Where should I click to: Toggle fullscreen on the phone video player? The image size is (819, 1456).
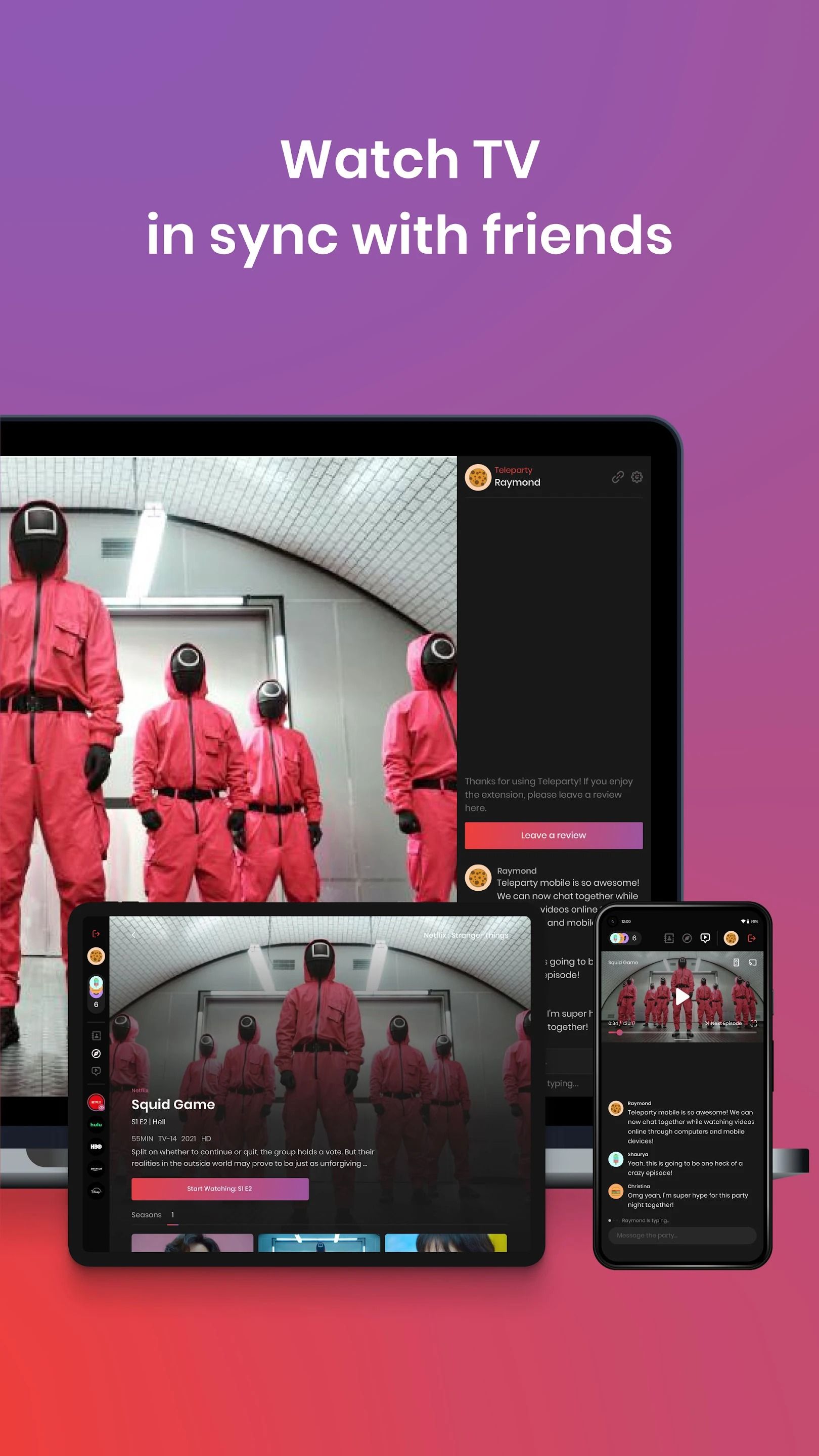coord(753,1024)
